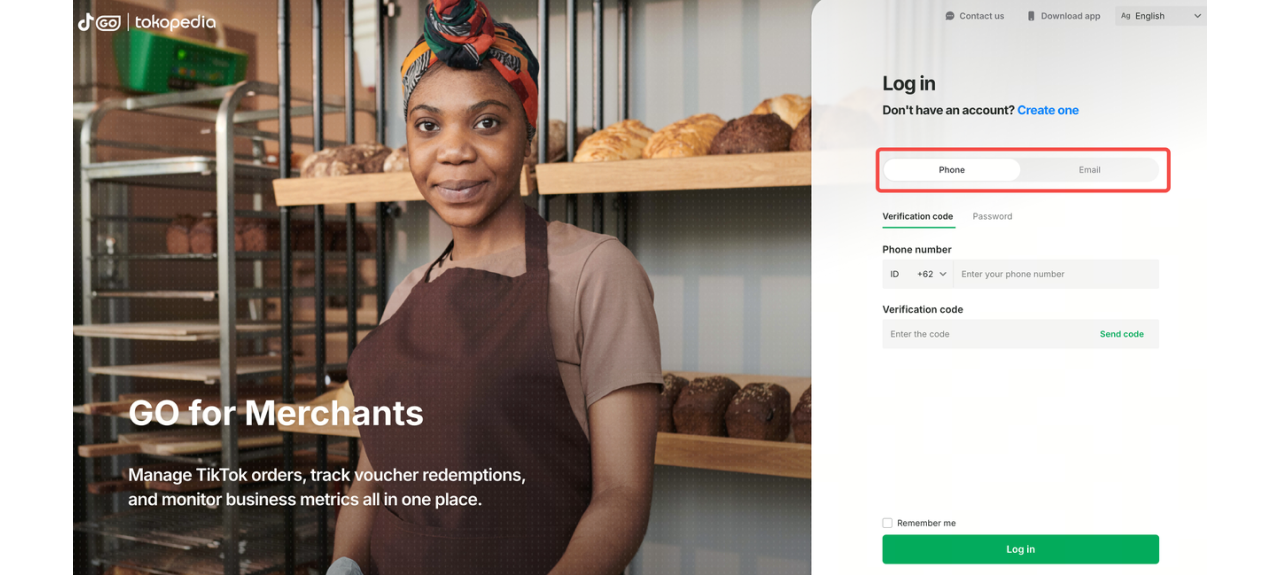Click the TikTok GO logo icon
Viewport: 1280px width, 575px height.
(99, 22)
